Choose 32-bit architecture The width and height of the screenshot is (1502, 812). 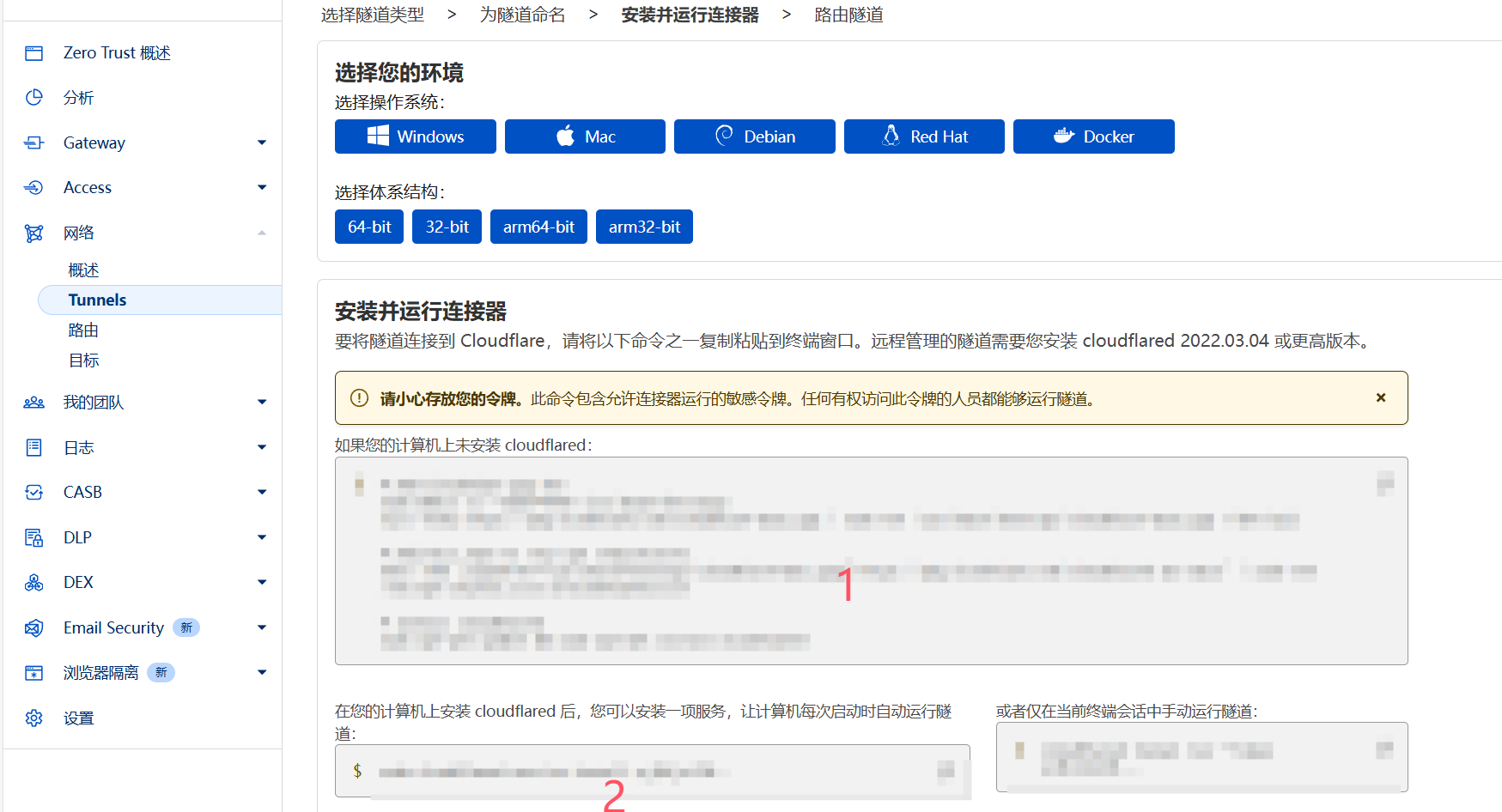(447, 227)
